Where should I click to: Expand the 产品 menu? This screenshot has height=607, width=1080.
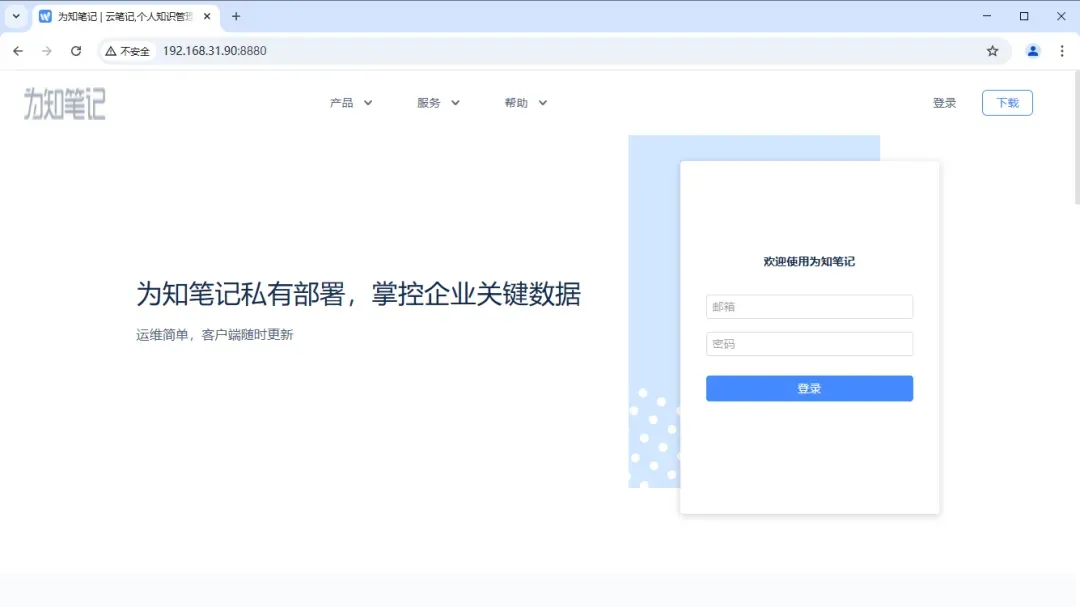351,103
